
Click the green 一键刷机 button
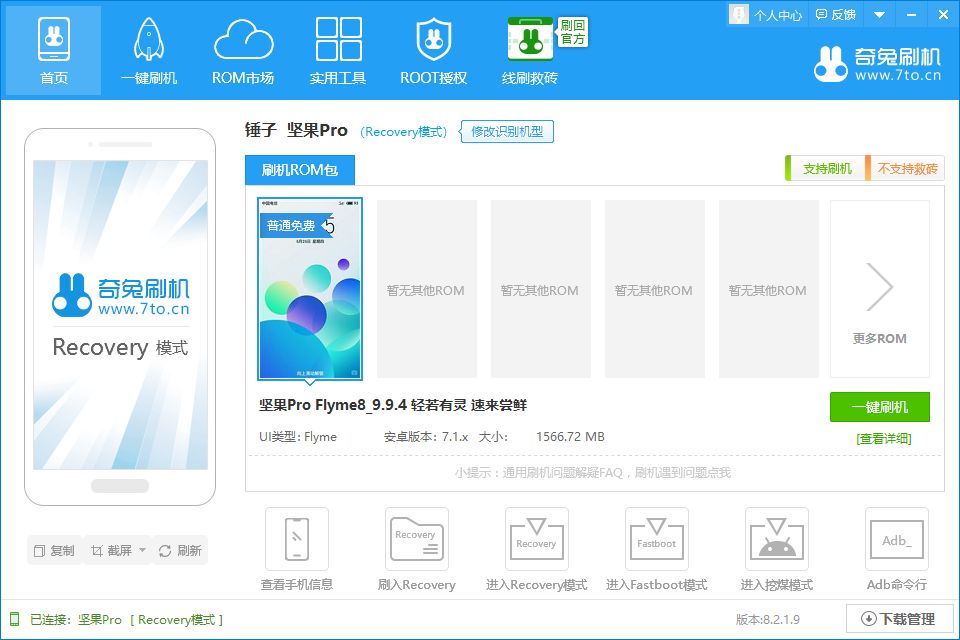tap(880, 407)
